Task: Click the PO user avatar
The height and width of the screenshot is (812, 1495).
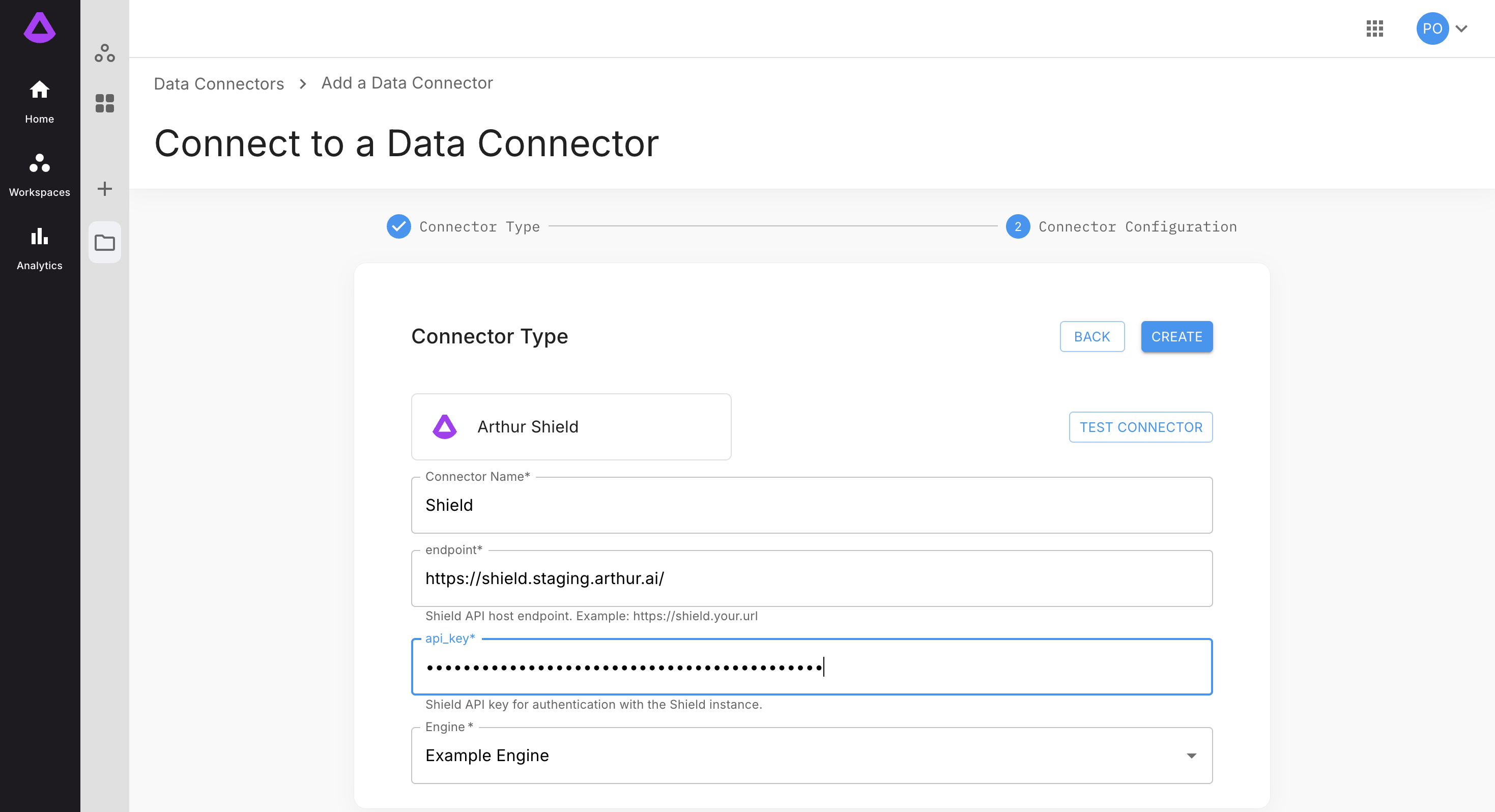Action: [x=1432, y=28]
